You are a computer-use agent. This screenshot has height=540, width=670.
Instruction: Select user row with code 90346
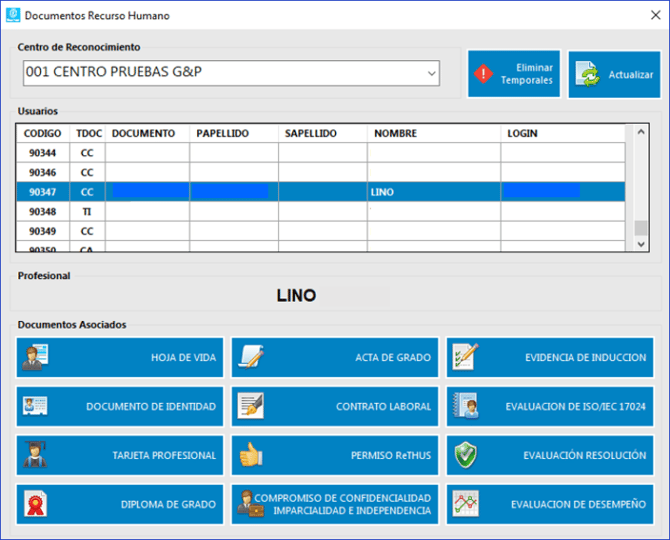click(x=321, y=172)
